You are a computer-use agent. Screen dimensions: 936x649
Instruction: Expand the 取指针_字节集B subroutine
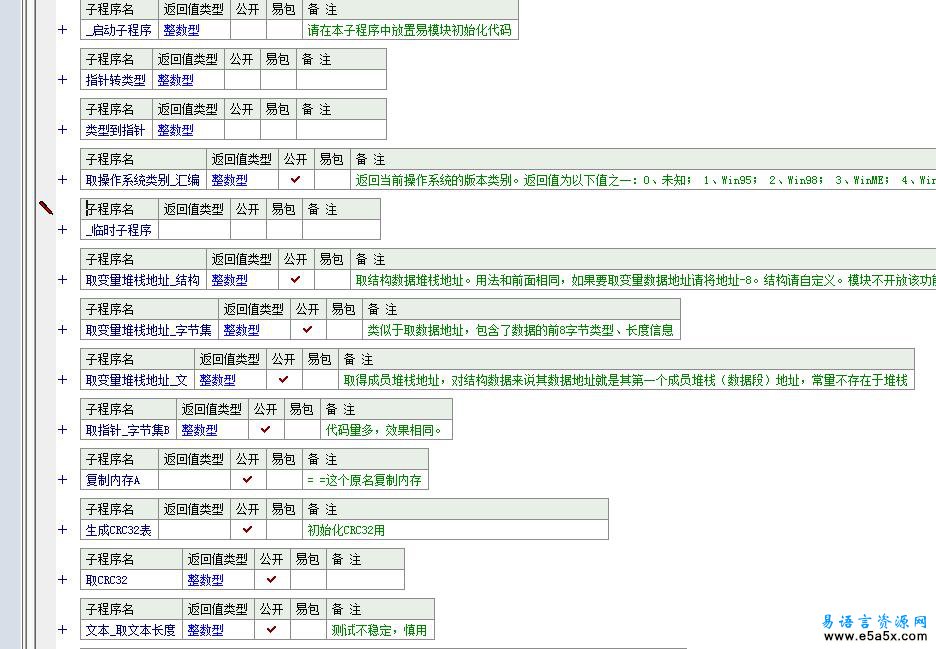[63, 429]
